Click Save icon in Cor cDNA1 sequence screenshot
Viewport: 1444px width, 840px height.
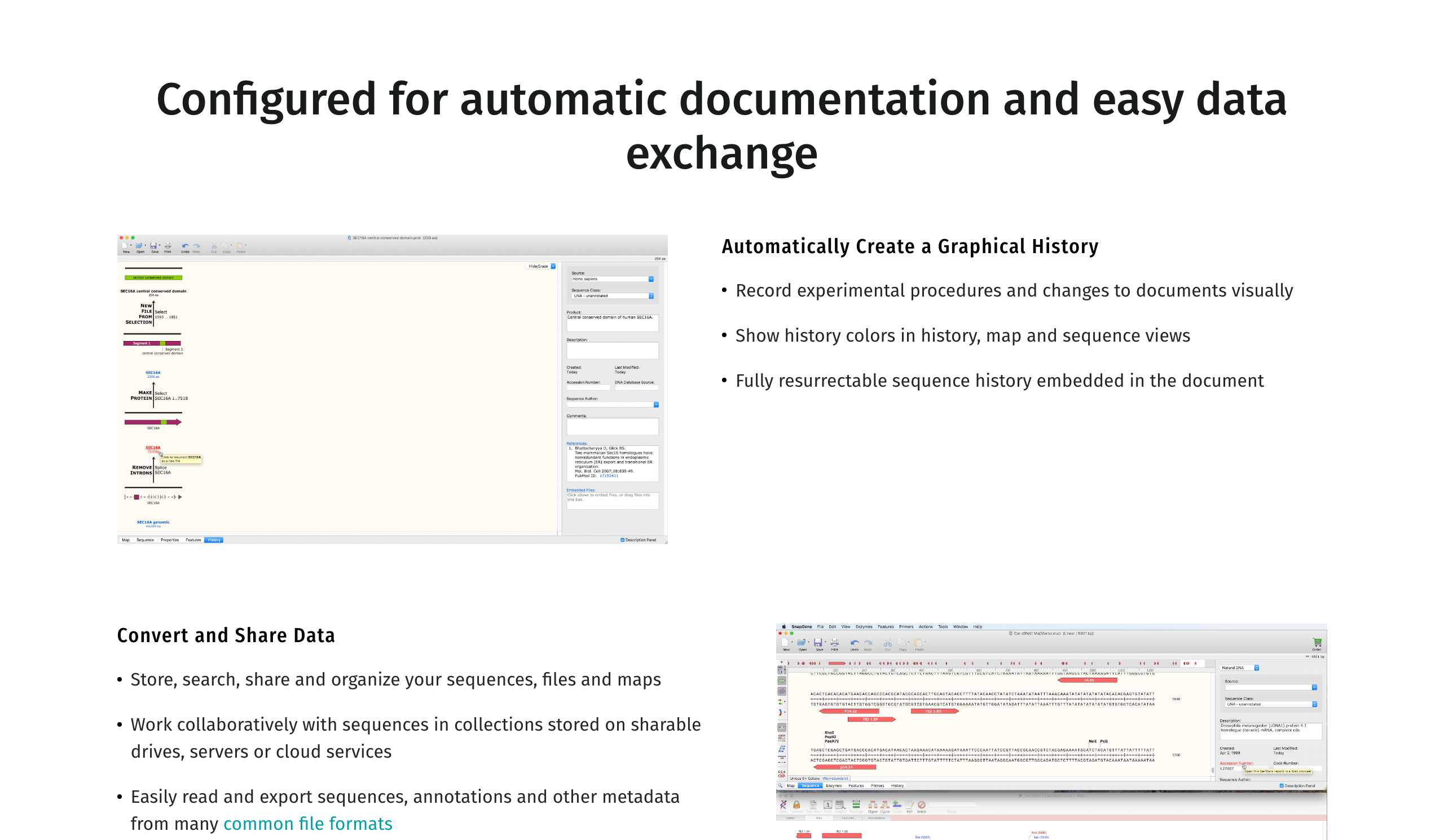818,643
